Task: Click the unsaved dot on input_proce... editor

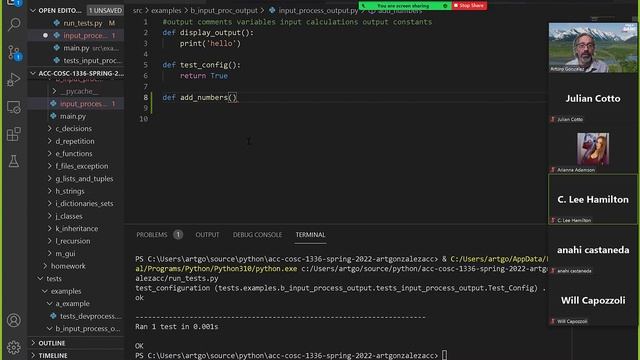Action: 45,36
